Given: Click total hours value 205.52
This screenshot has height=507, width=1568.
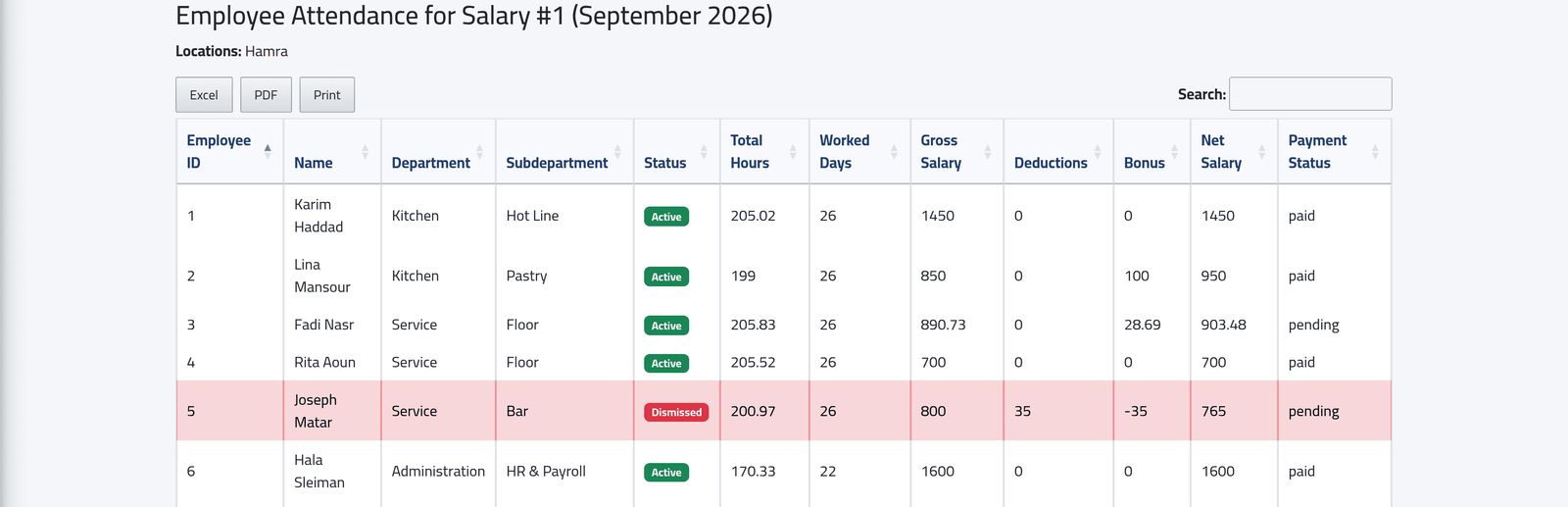Looking at the screenshot, I should 753,362.
